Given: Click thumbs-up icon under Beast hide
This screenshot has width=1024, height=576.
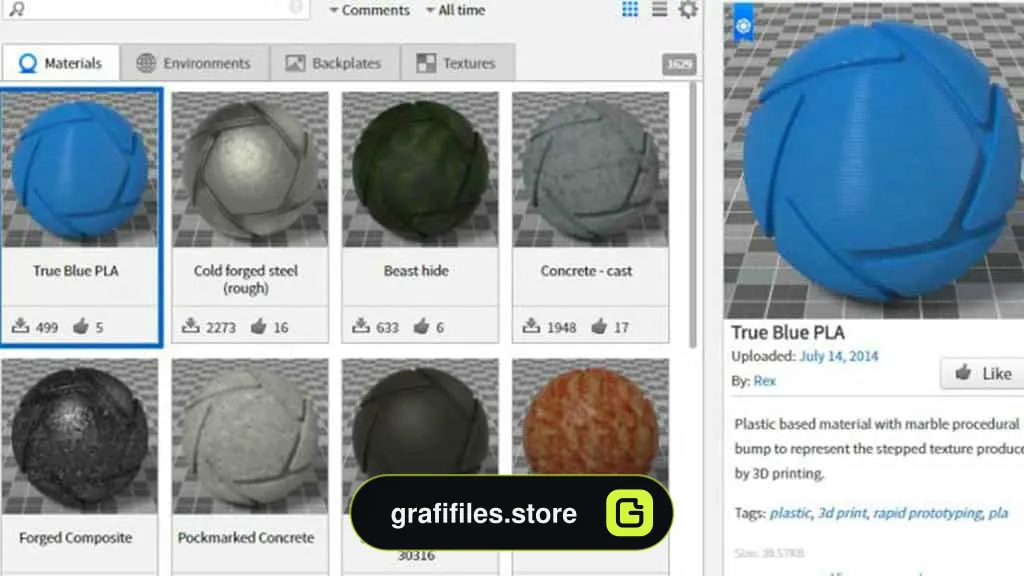Looking at the screenshot, I should [x=421, y=325].
